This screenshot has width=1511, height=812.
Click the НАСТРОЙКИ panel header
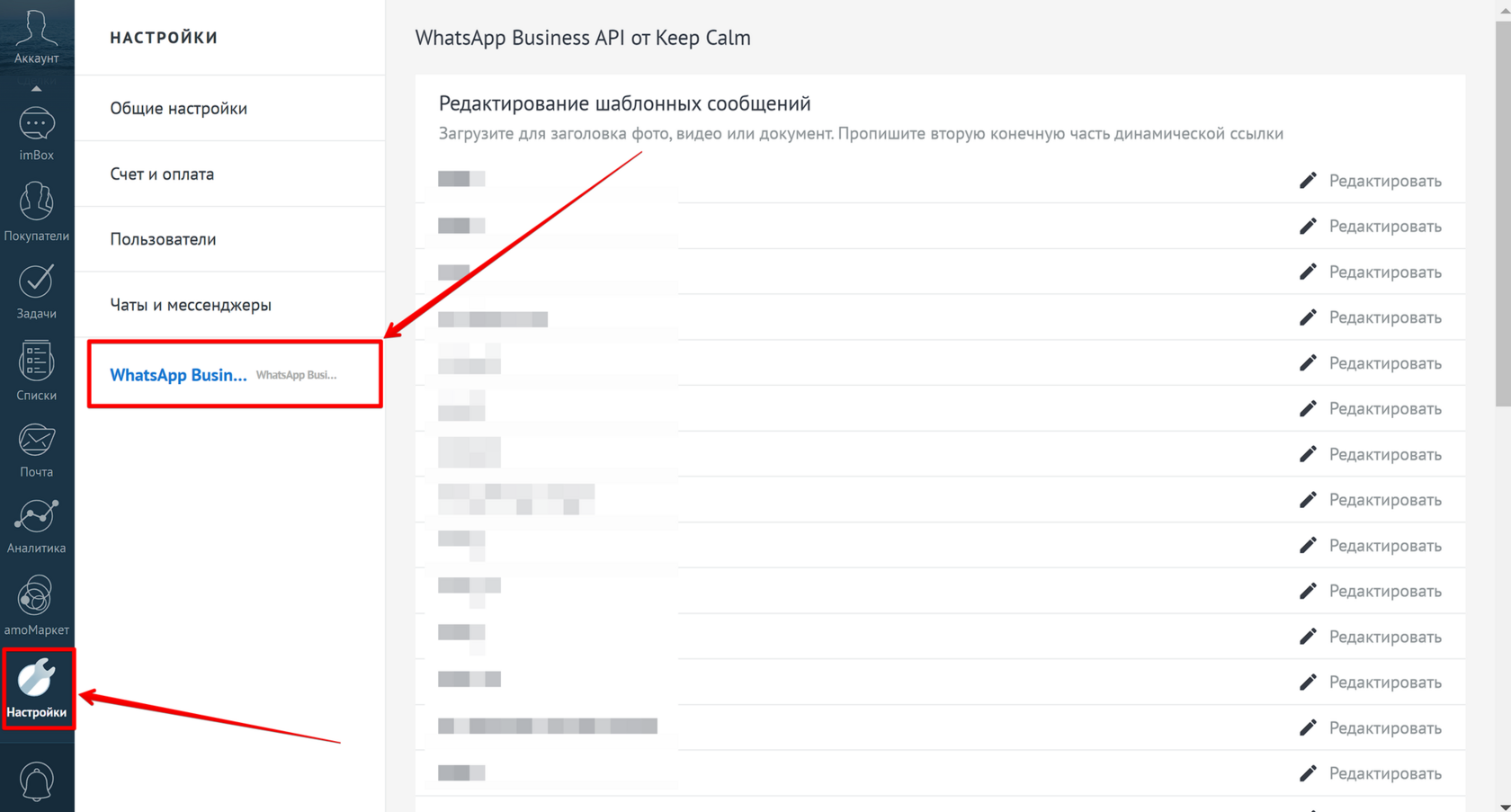(x=164, y=38)
